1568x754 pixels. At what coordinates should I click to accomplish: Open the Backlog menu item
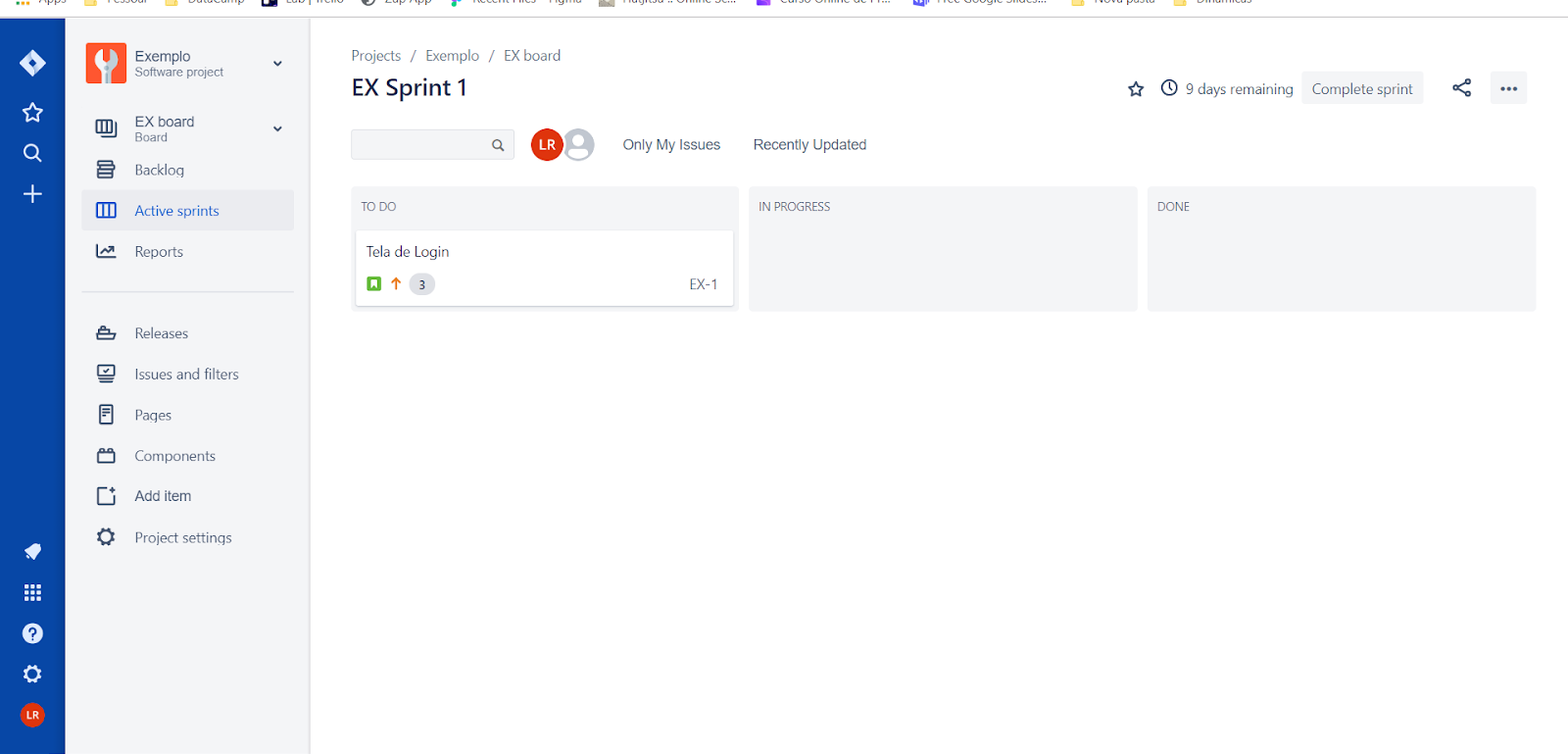[188, 170]
